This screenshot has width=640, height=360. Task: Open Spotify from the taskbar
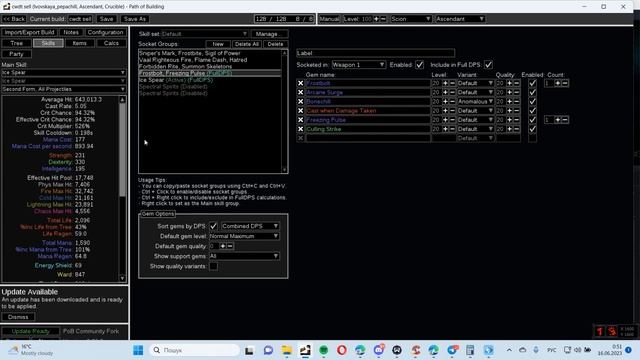tap(323, 350)
